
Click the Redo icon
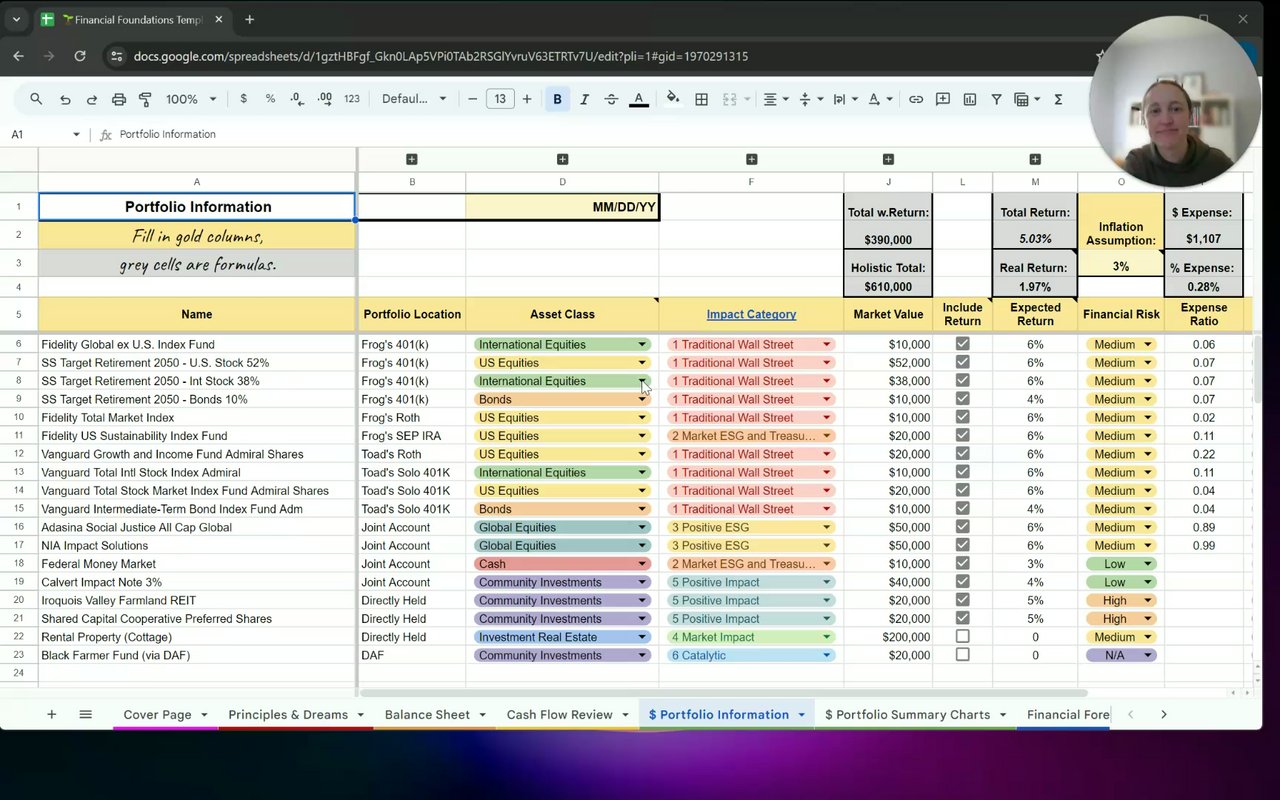click(92, 99)
